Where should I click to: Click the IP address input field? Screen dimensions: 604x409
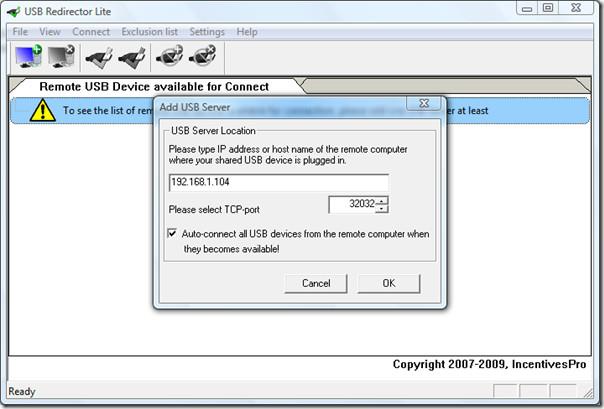coord(278,183)
